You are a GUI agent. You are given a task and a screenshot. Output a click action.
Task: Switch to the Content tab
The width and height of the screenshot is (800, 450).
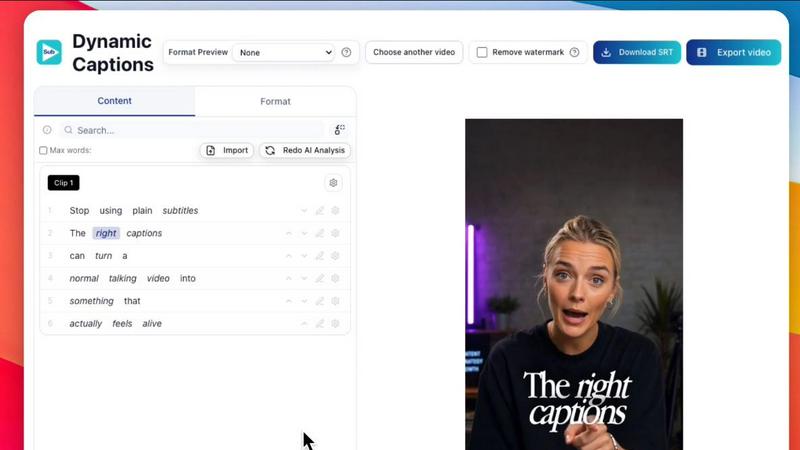pos(114,101)
